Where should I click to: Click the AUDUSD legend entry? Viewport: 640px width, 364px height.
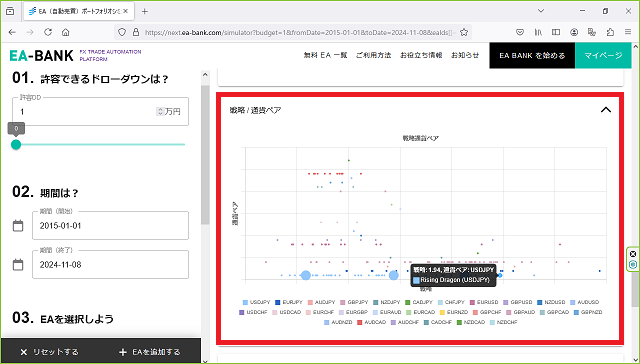pyautogui.click(x=584, y=302)
